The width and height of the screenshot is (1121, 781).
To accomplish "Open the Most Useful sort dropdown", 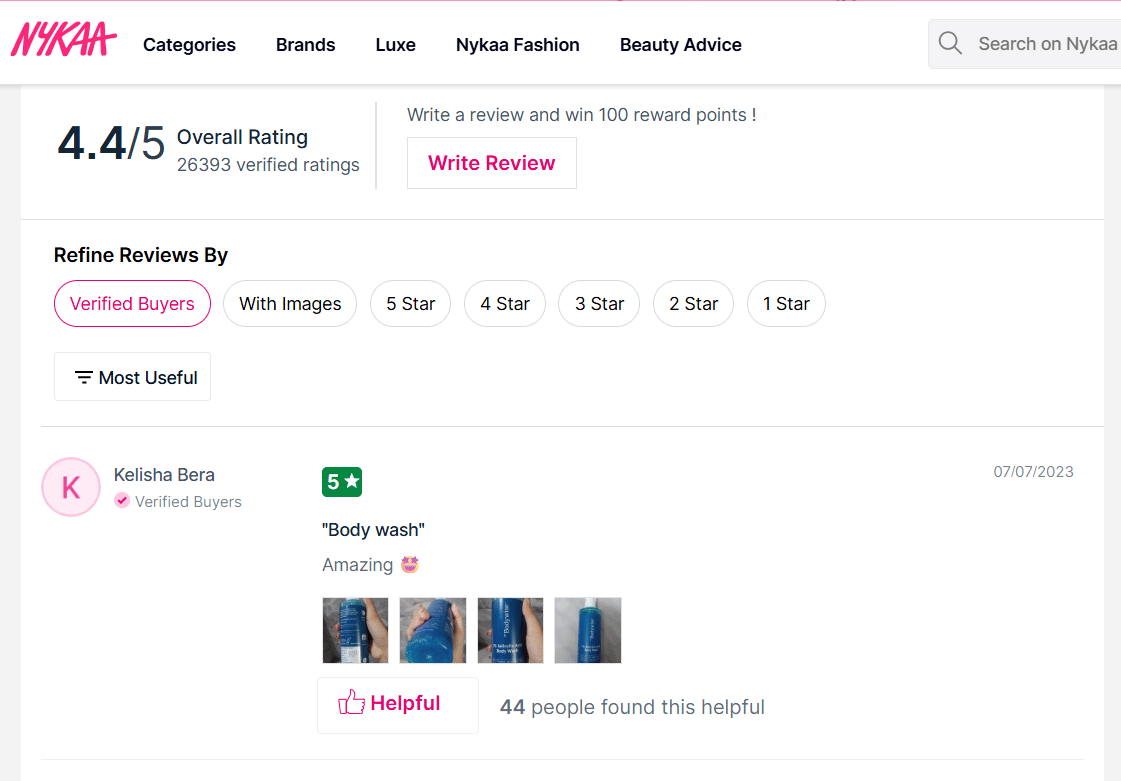I will pos(133,377).
